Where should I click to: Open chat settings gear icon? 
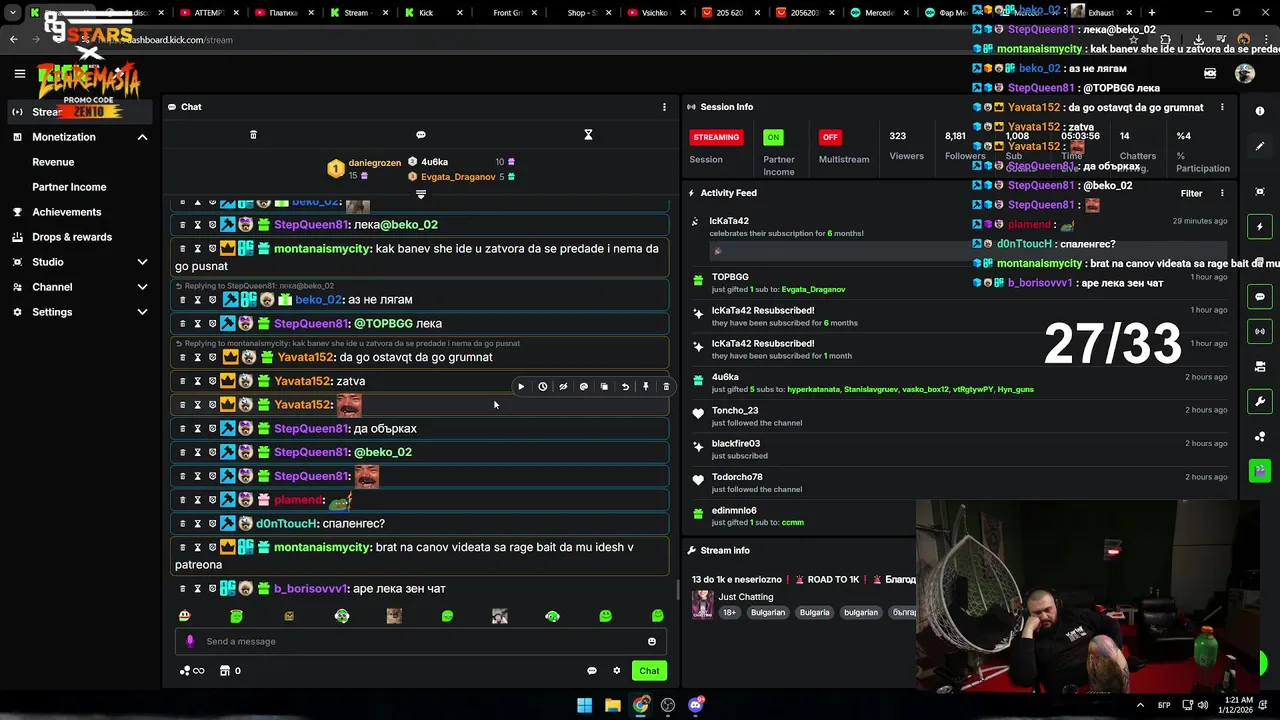[617, 671]
